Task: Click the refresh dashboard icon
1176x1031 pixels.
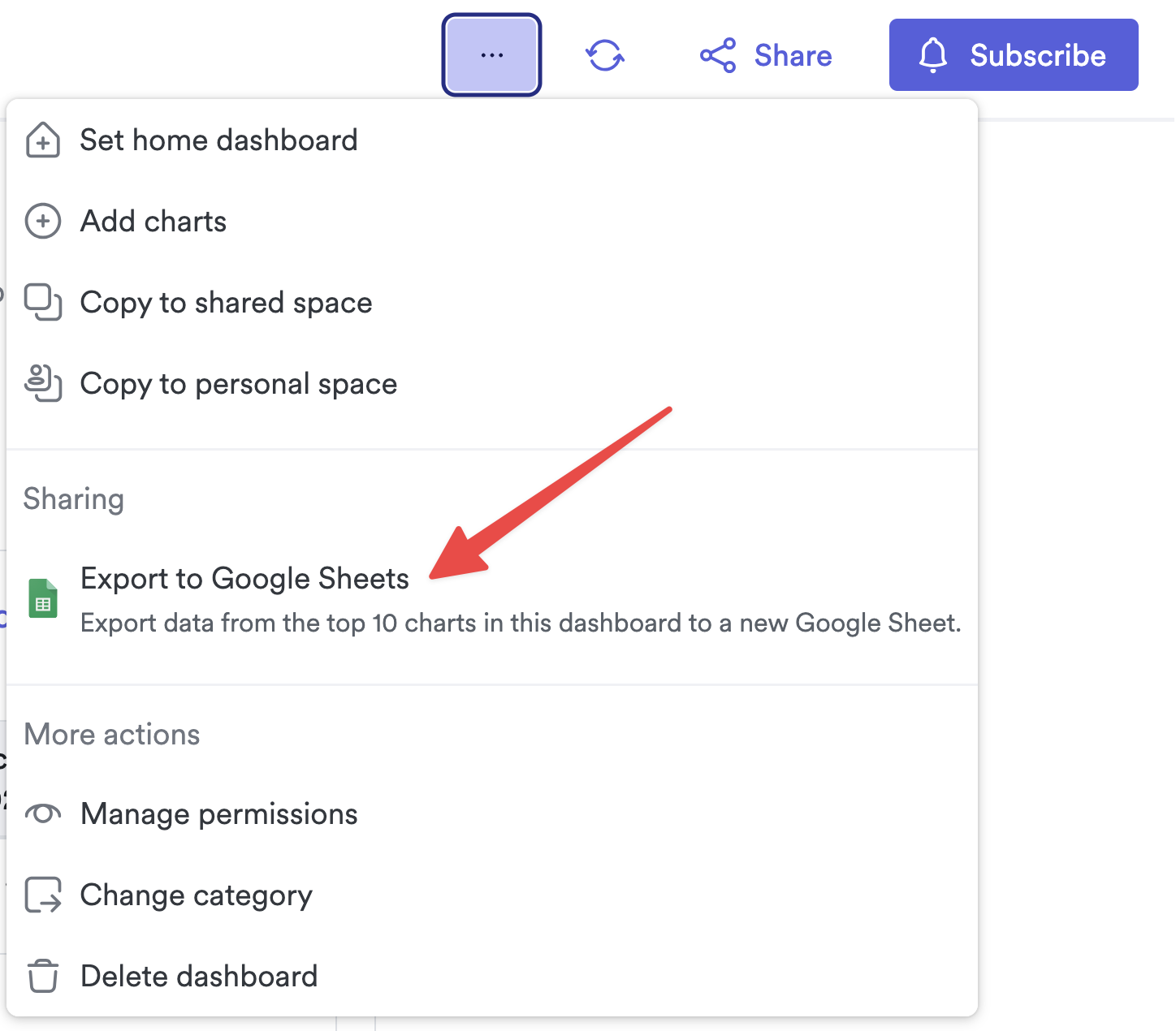Action: [605, 54]
